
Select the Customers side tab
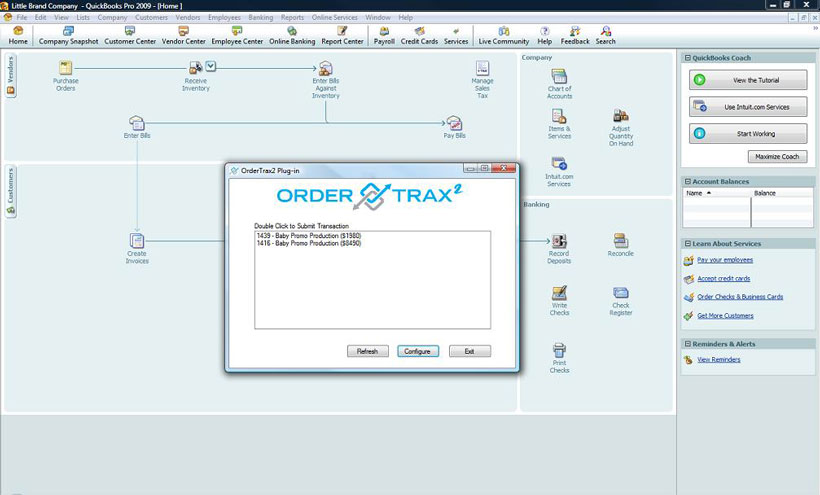pyautogui.click(x=10, y=192)
